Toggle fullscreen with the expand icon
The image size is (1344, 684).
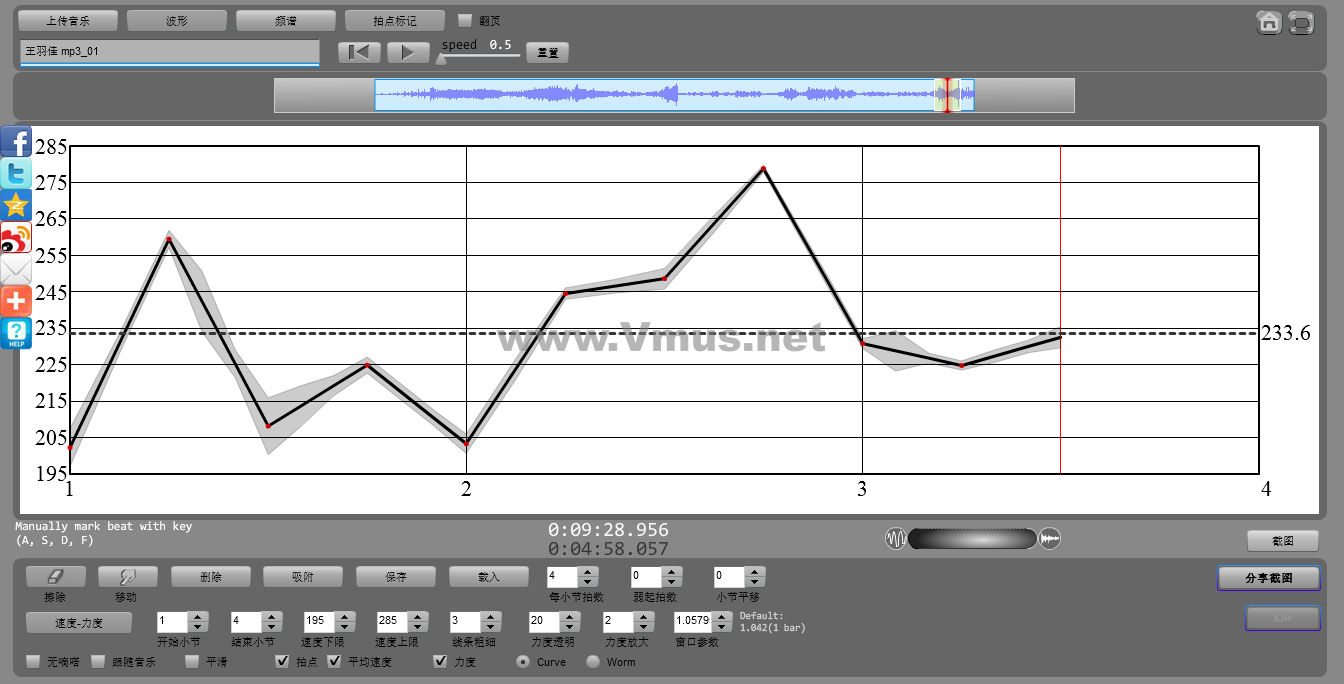coord(1301,22)
